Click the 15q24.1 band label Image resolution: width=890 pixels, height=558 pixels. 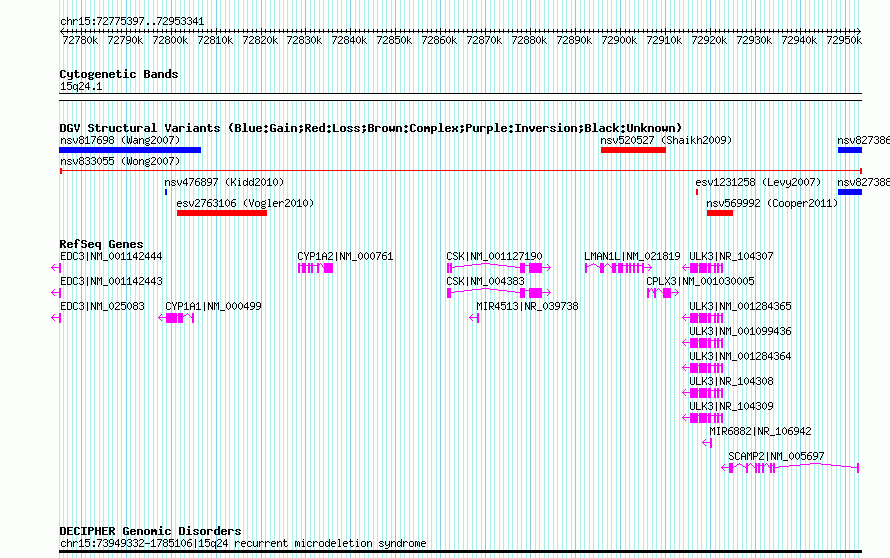[81, 87]
